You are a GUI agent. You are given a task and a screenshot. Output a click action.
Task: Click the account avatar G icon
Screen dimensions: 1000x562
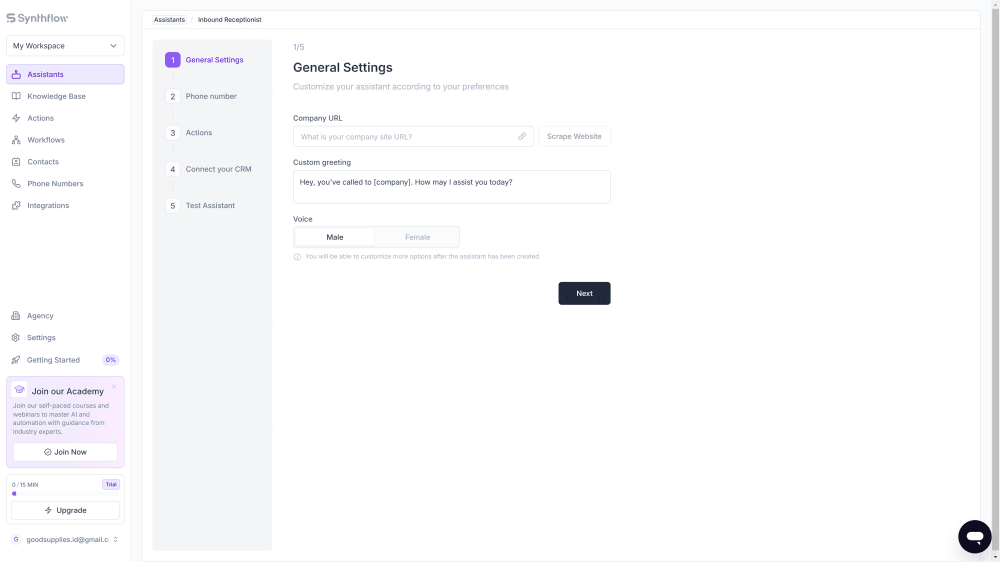click(x=16, y=540)
